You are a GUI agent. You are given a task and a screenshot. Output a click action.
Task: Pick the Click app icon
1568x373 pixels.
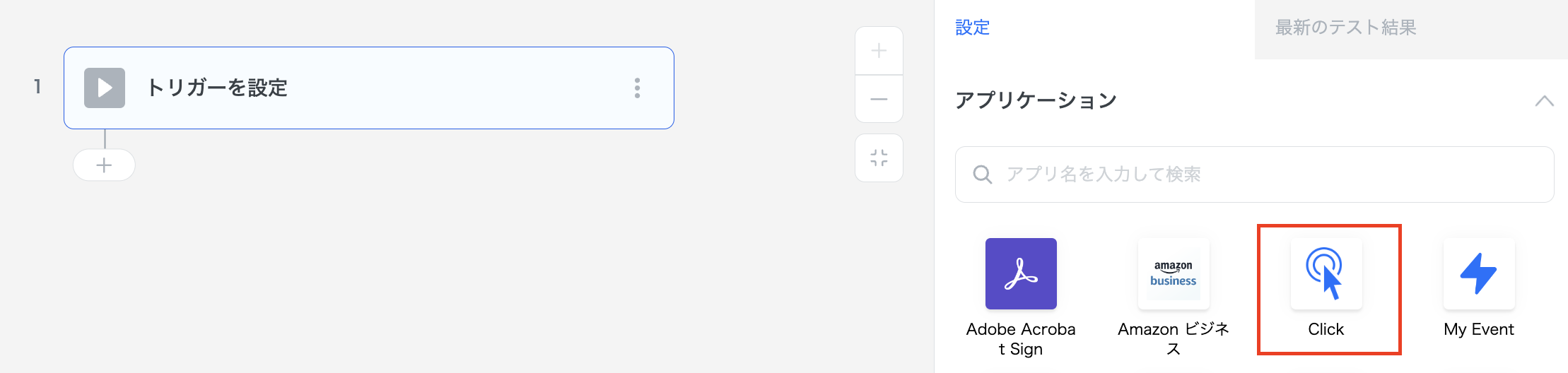(x=1326, y=273)
